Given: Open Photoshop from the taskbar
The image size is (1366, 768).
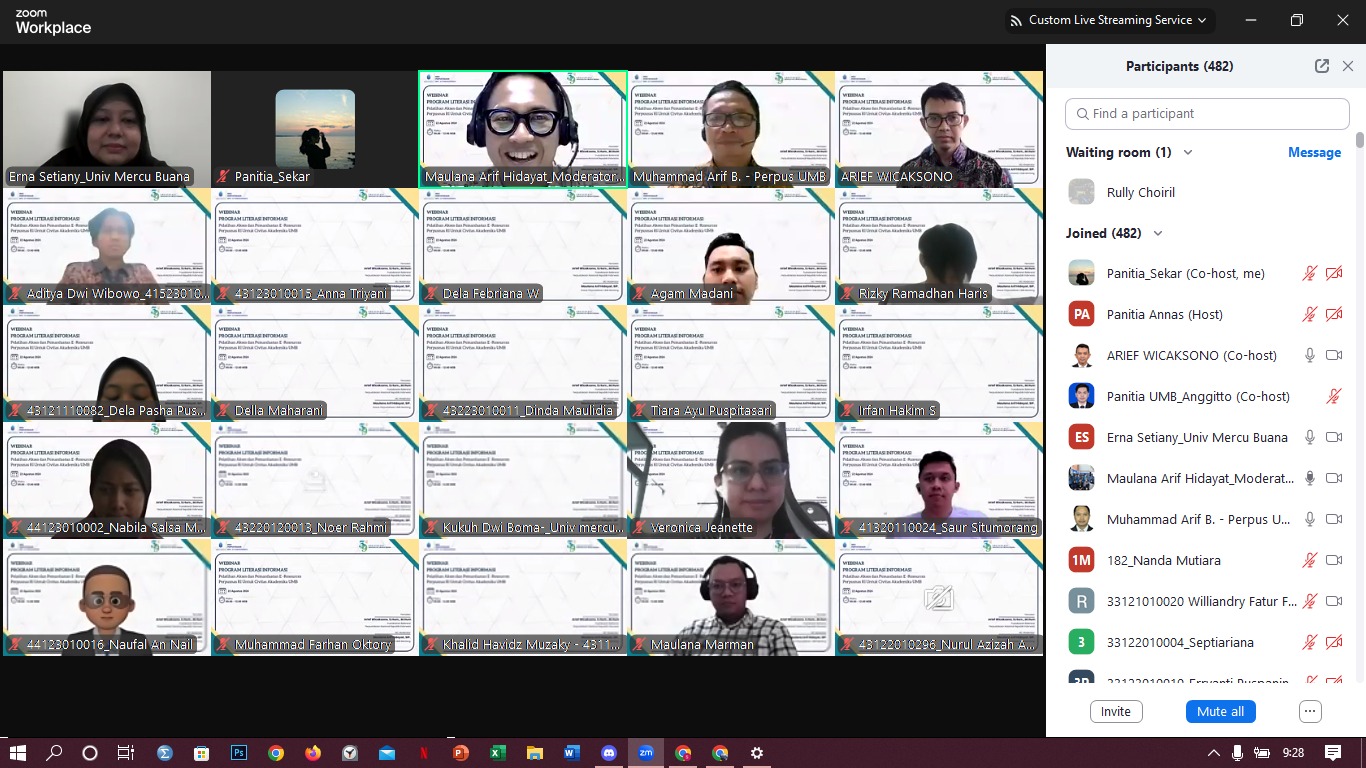Looking at the screenshot, I should 239,753.
